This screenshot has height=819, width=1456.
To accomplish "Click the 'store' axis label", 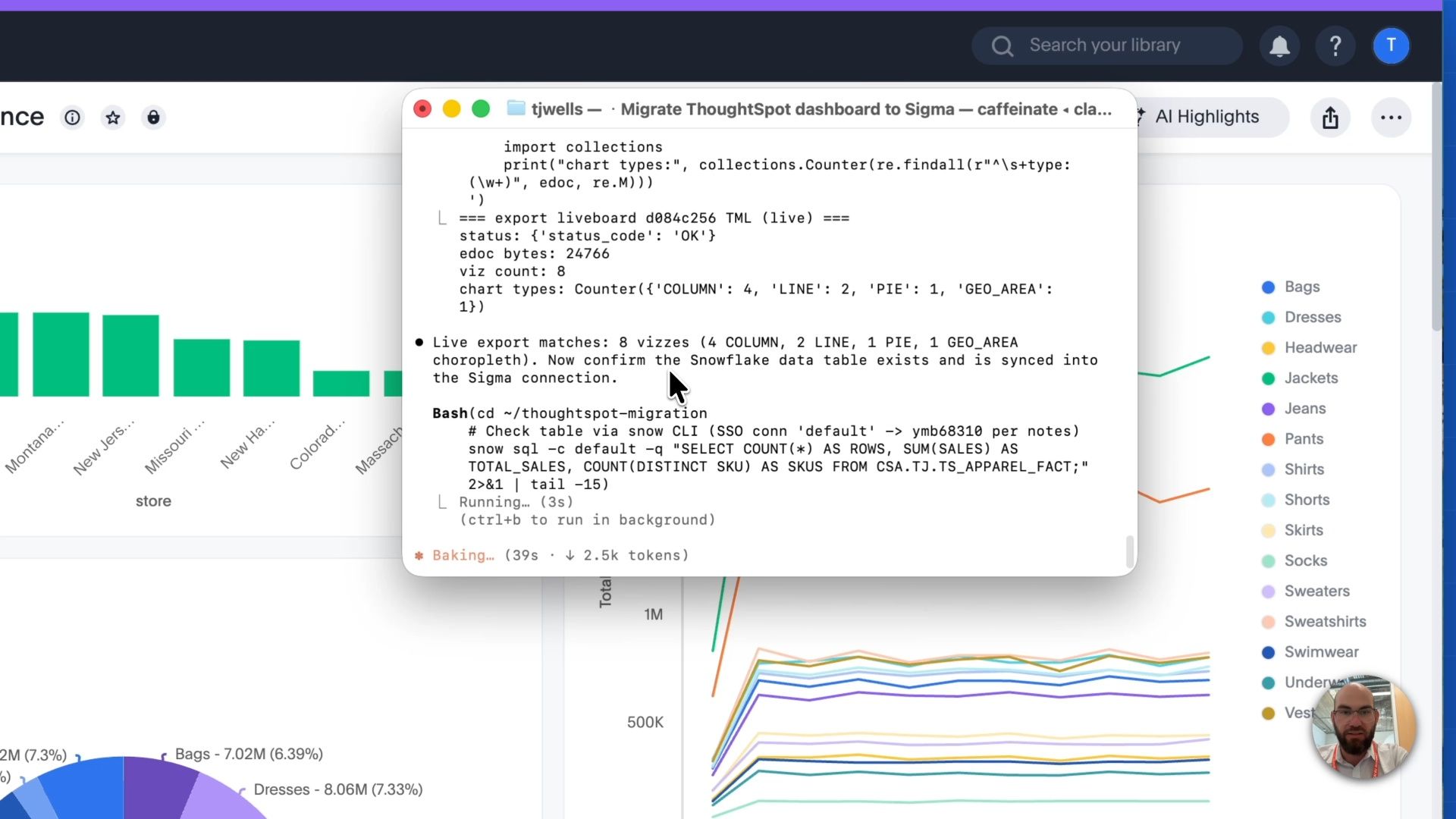I will coord(153,501).
